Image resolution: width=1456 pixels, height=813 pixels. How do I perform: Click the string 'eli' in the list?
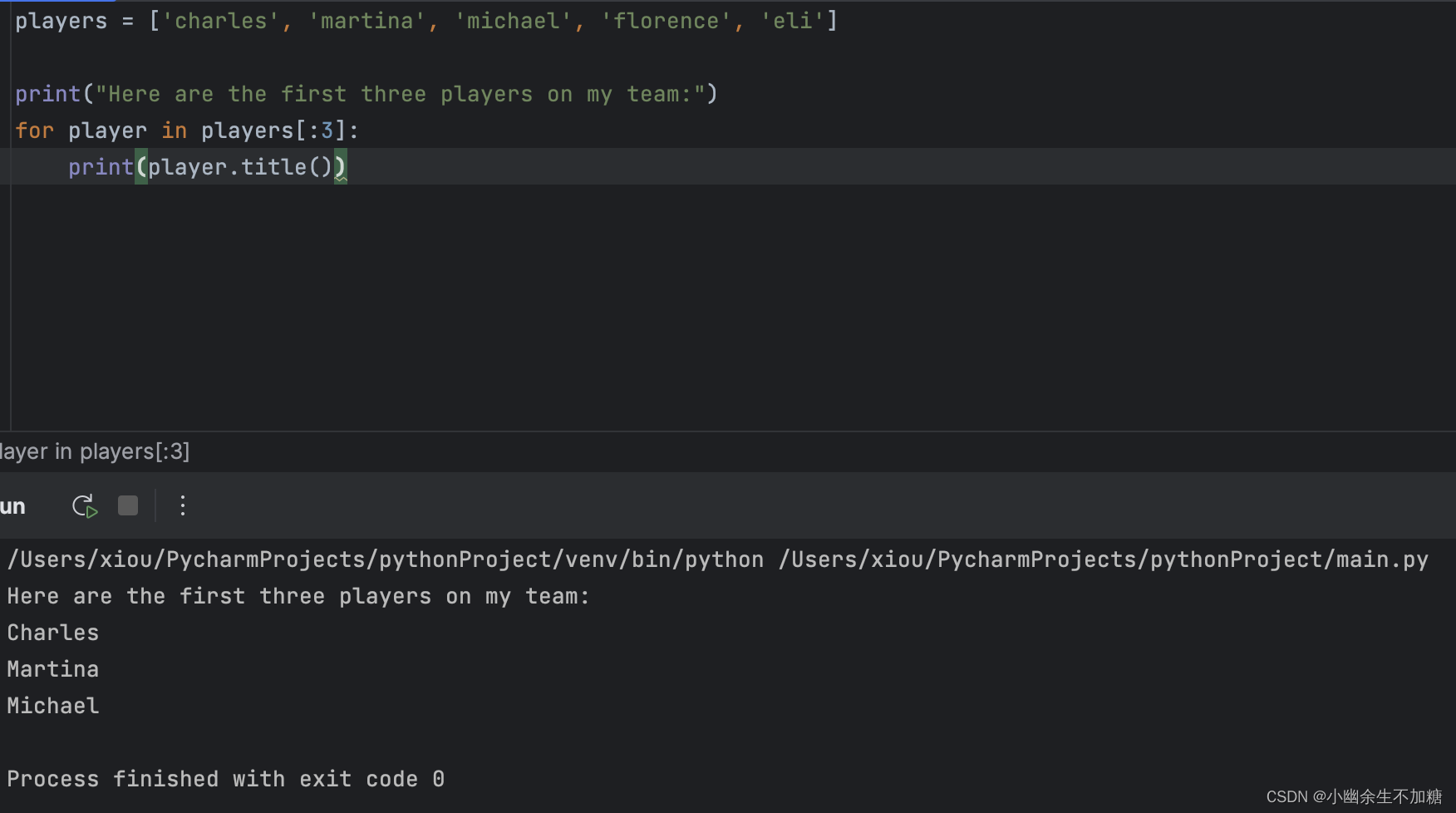click(792, 21)
